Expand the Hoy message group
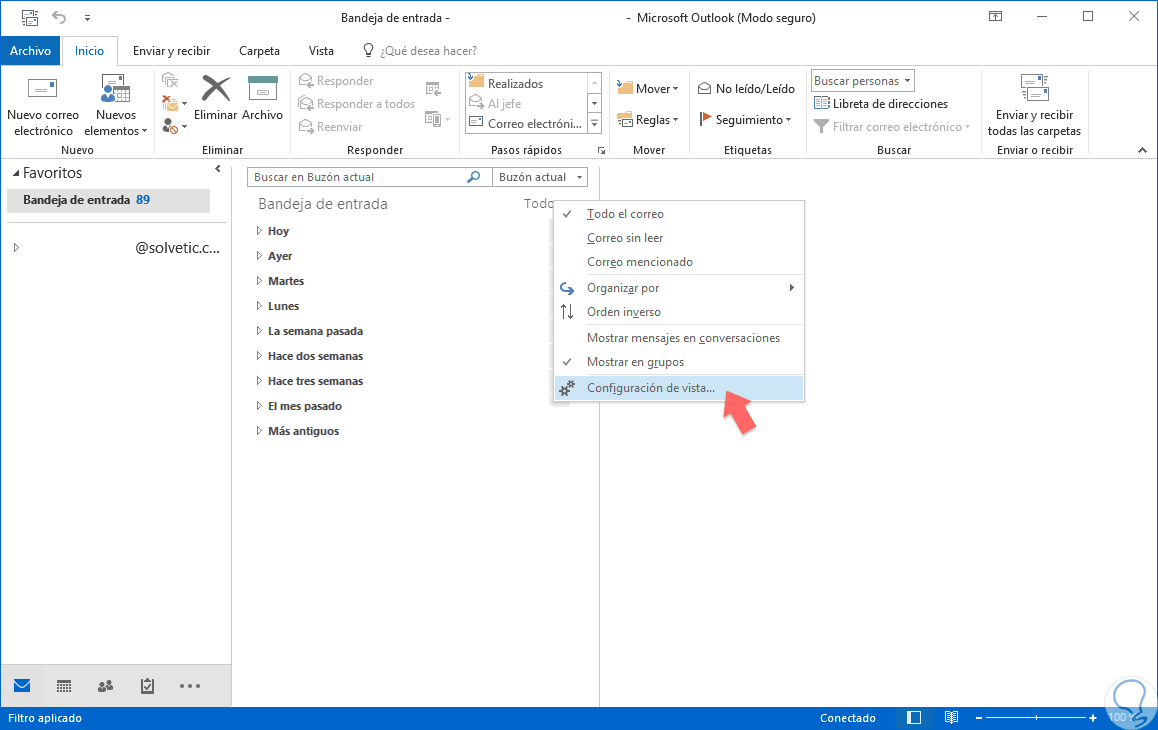This screenshot has width=1158, height=730. pyautogui.click(x=259, y=231)
